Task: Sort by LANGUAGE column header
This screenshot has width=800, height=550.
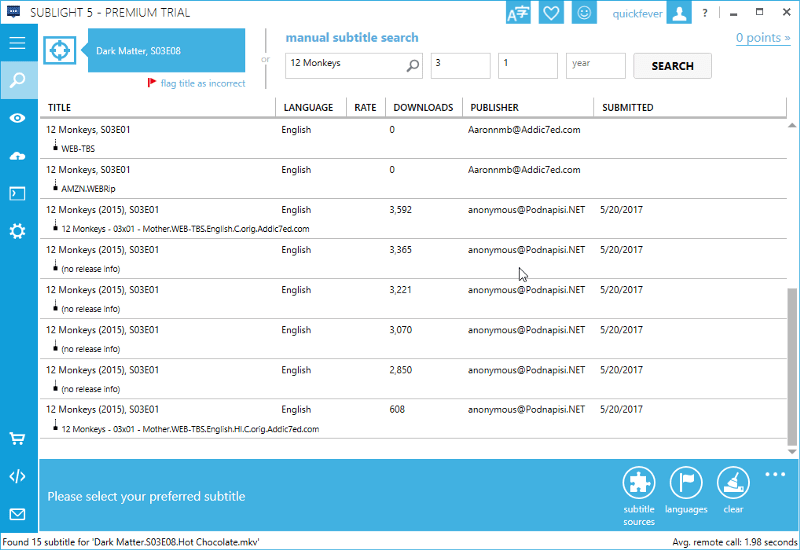Action: coord(311,108)
